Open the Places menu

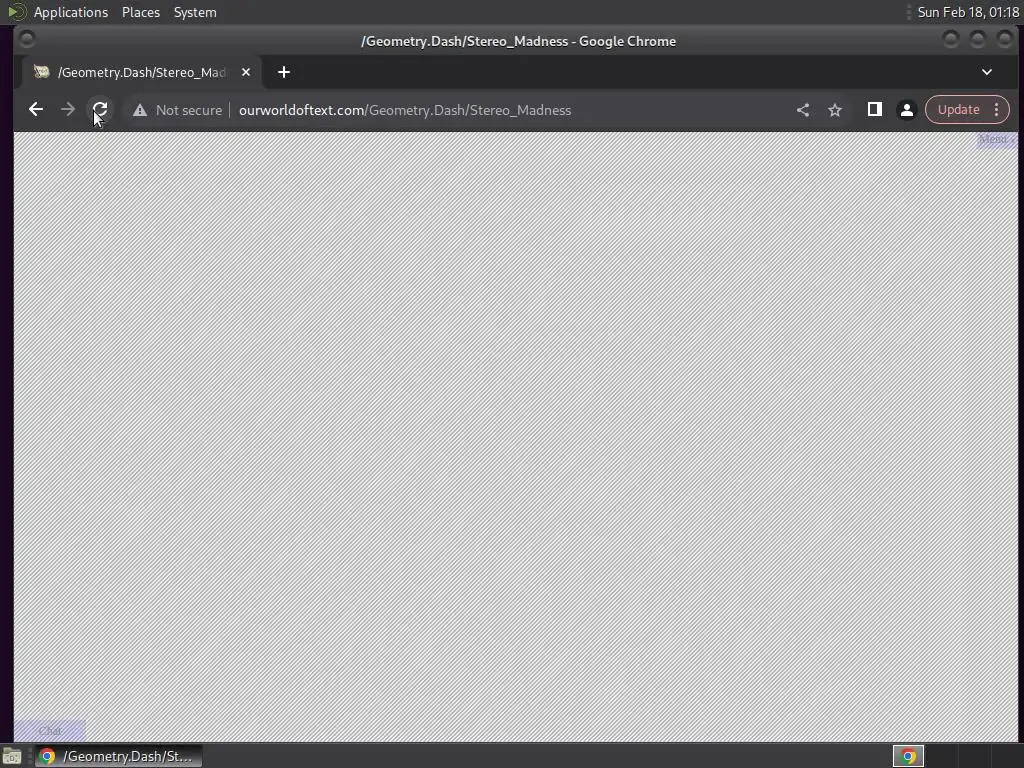point(140,12)
